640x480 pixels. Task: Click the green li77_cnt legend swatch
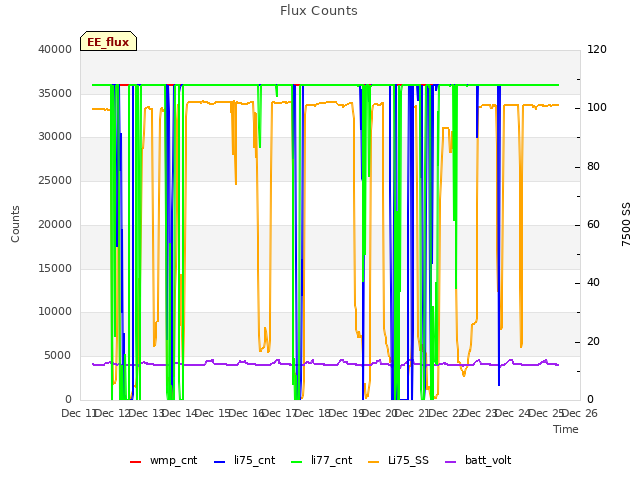[x=296, y=462]
